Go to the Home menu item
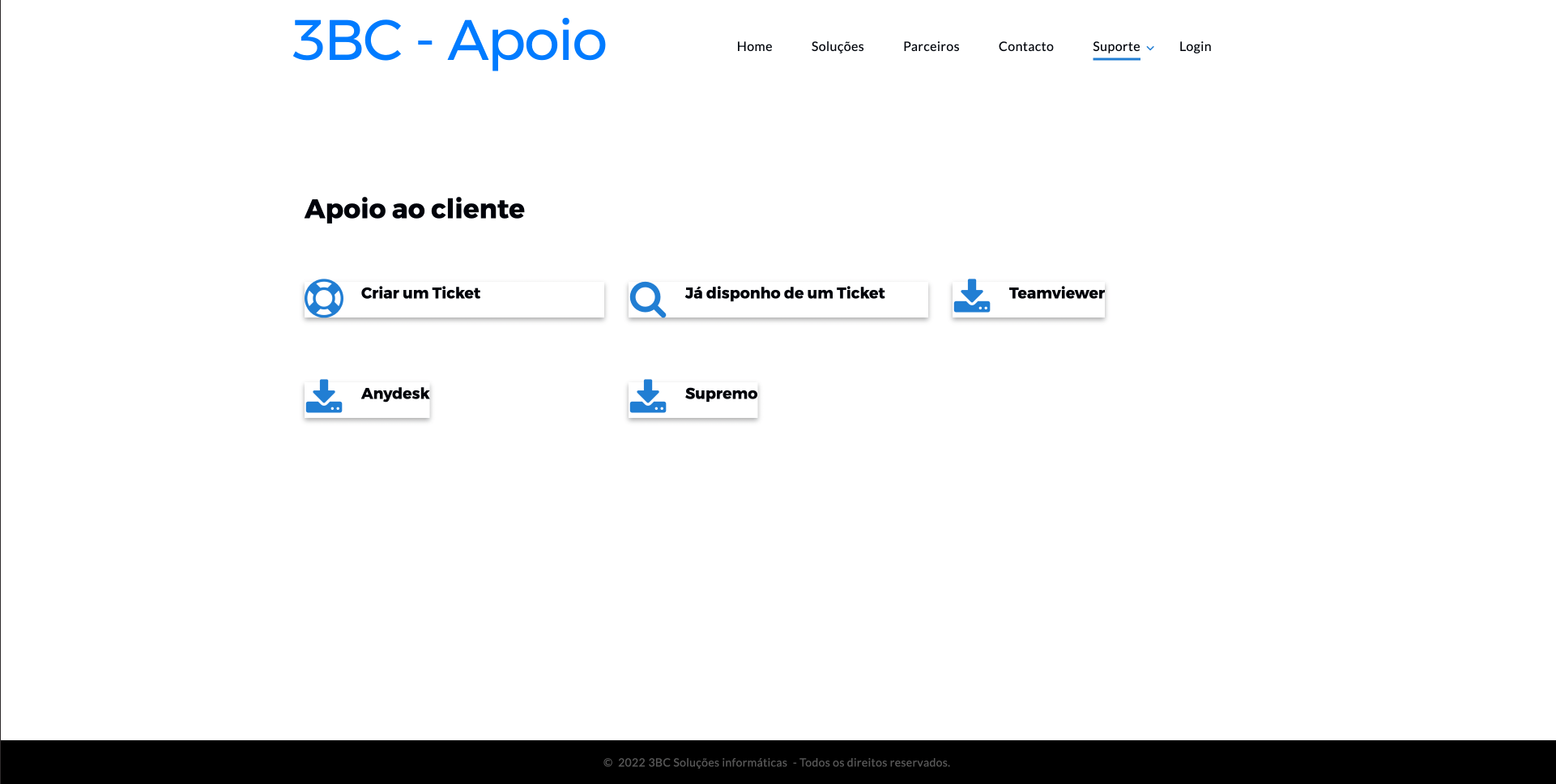This screenshot has width=1556, height=784. tap(754, 46)
